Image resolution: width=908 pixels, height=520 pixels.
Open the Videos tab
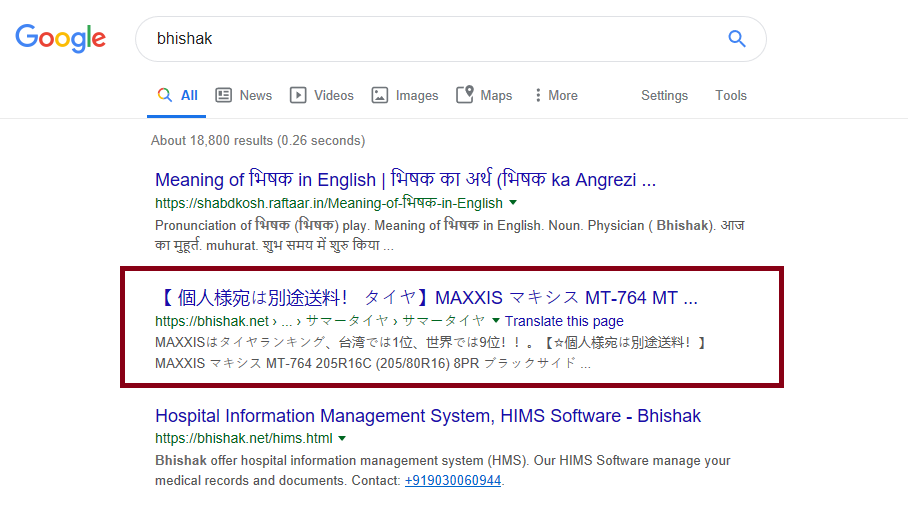click(x=321, y=96)
